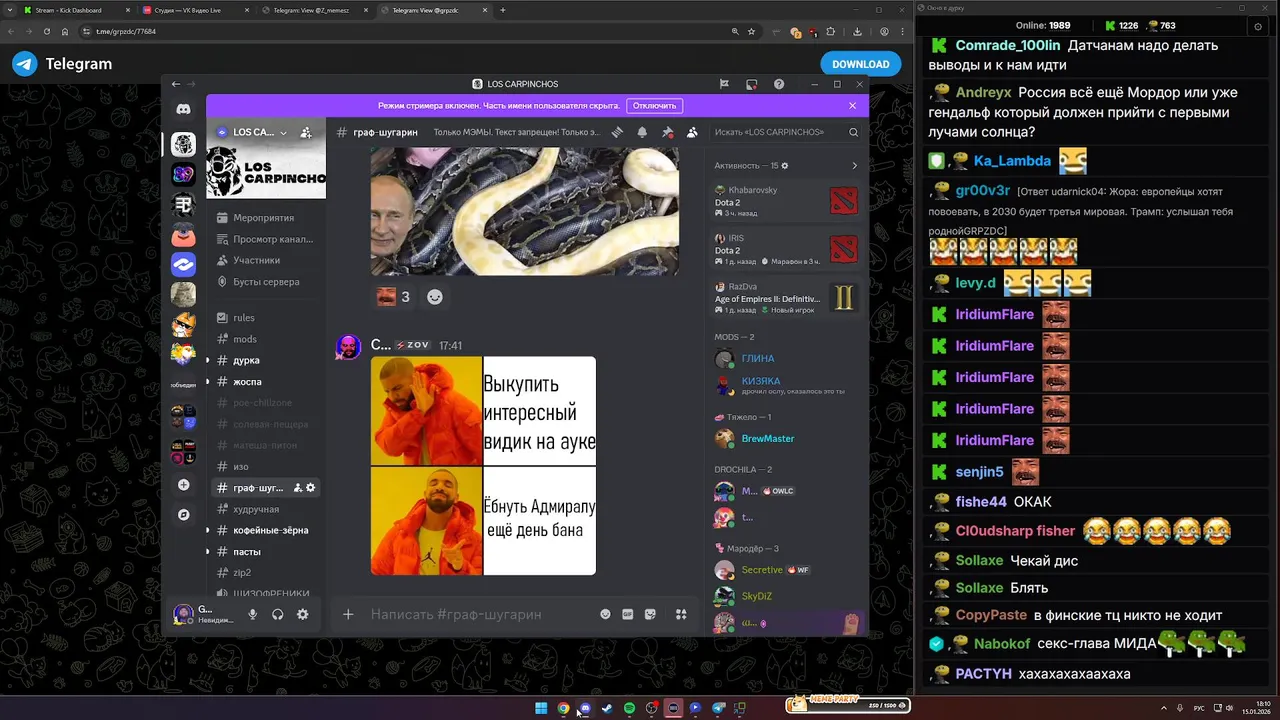Open the Discord inbox icon in title bar

click(x=752, y=84)
